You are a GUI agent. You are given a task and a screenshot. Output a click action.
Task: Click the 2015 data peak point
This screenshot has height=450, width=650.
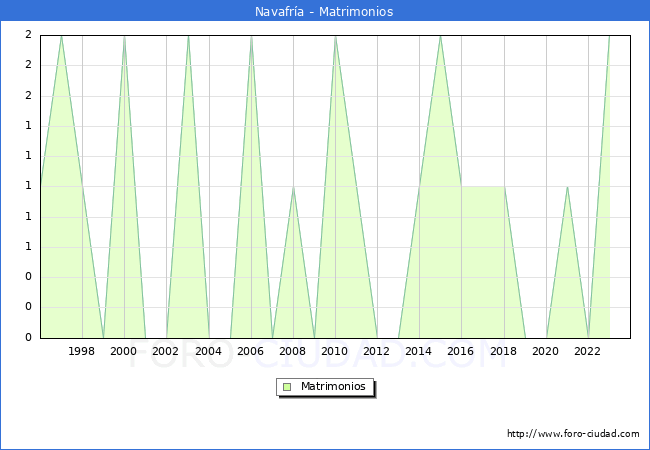pos(440,36)
